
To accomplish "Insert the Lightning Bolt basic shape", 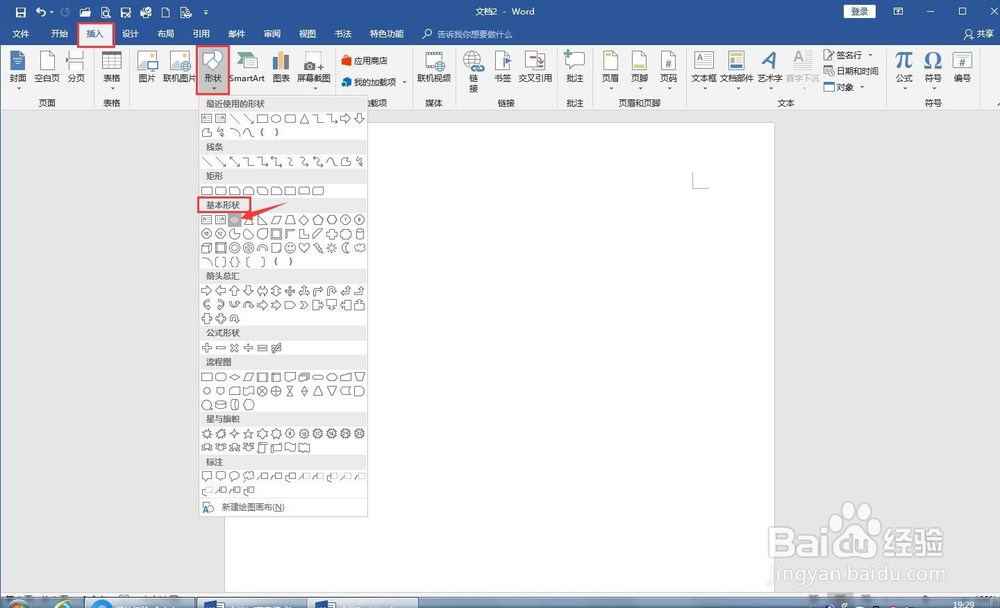I will click(318, 248).
